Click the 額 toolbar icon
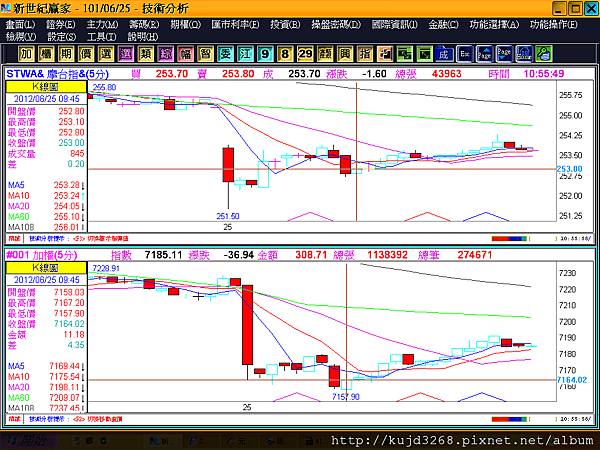 325,54
